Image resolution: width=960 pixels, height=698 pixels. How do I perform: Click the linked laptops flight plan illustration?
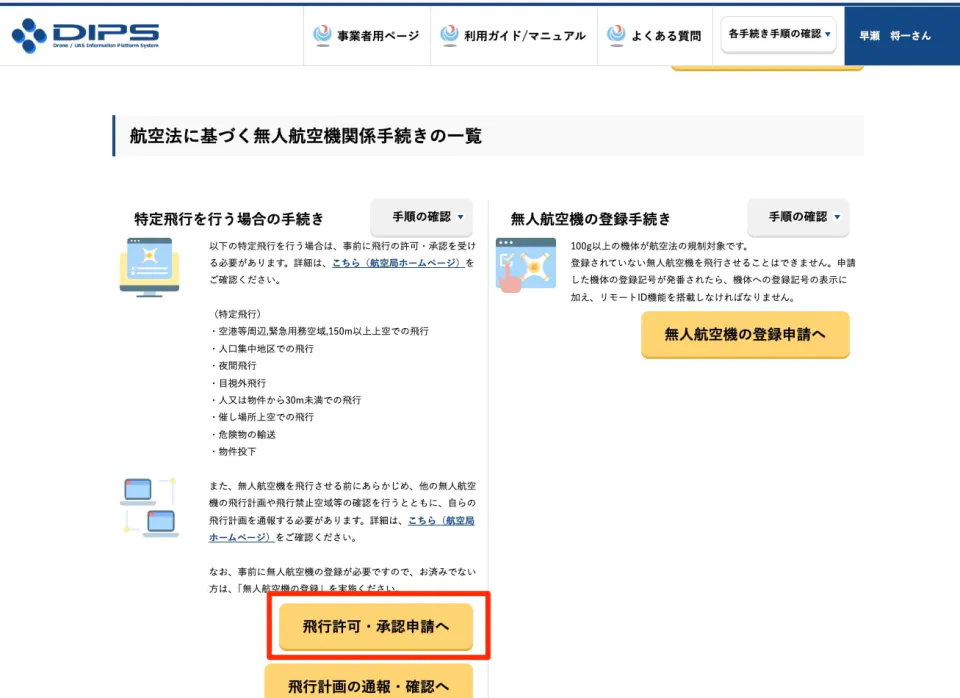(149, 507)
